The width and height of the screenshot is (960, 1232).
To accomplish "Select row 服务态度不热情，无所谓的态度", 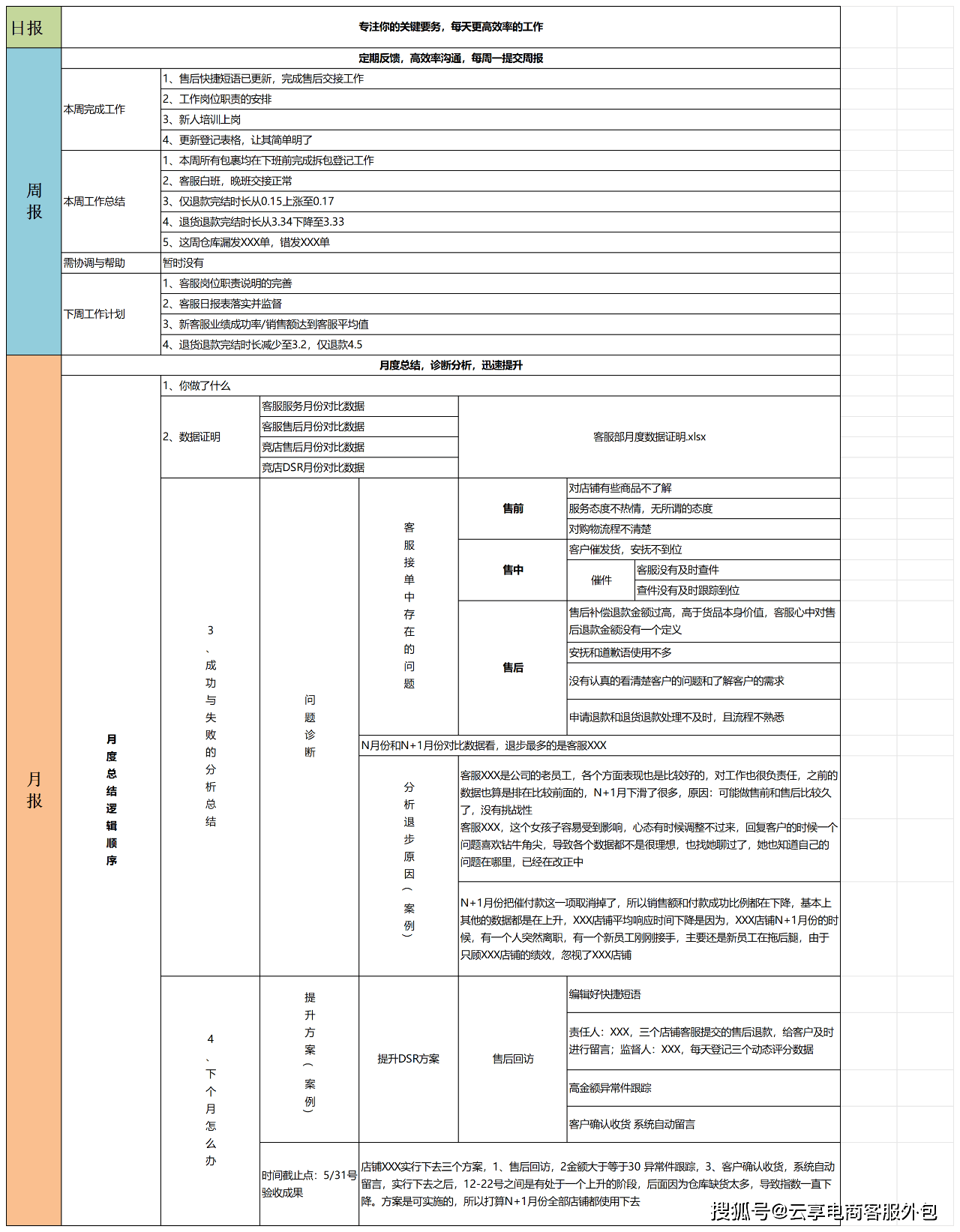I will (x=703, y=508).
